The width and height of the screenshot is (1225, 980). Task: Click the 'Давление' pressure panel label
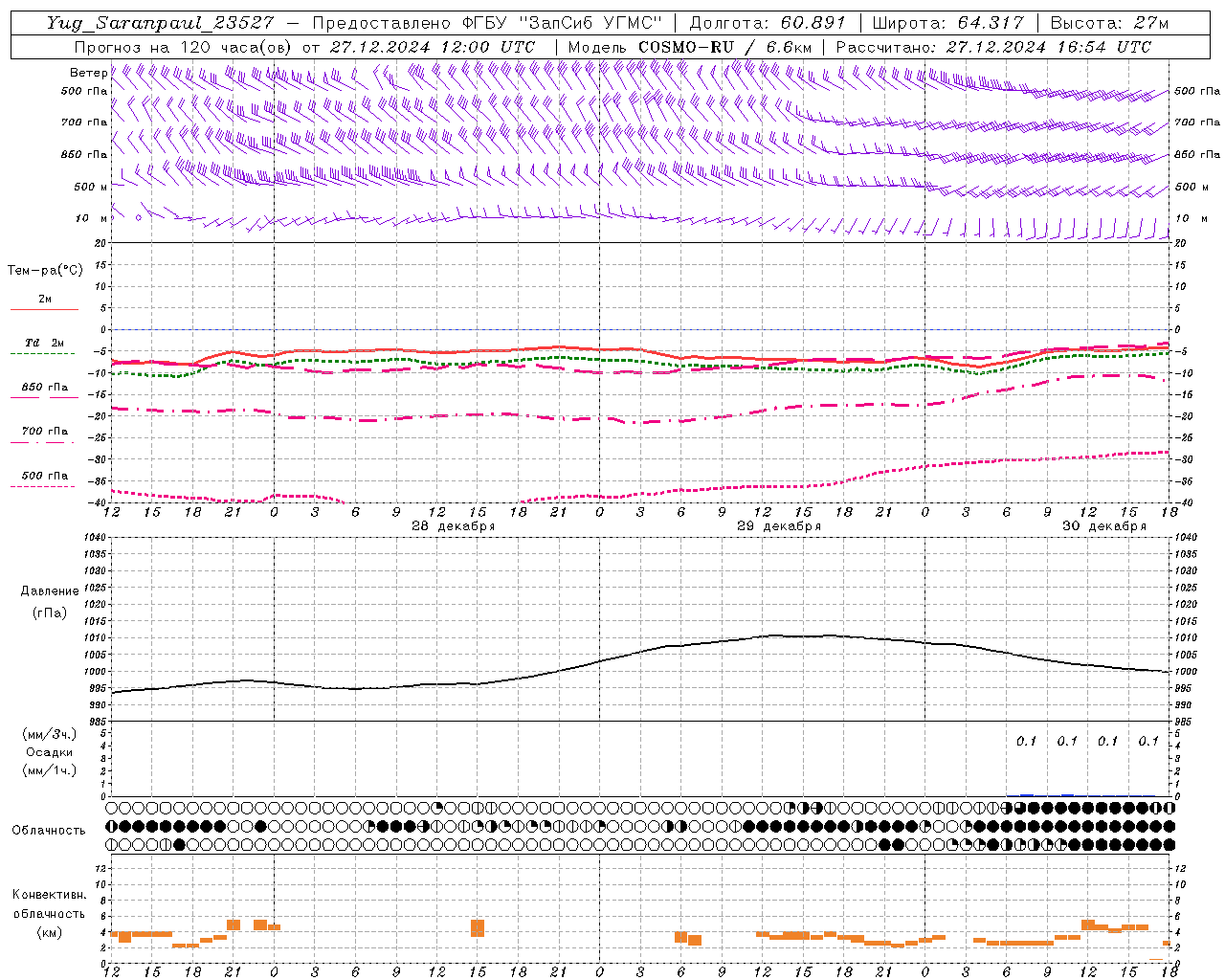click(50, 591)
